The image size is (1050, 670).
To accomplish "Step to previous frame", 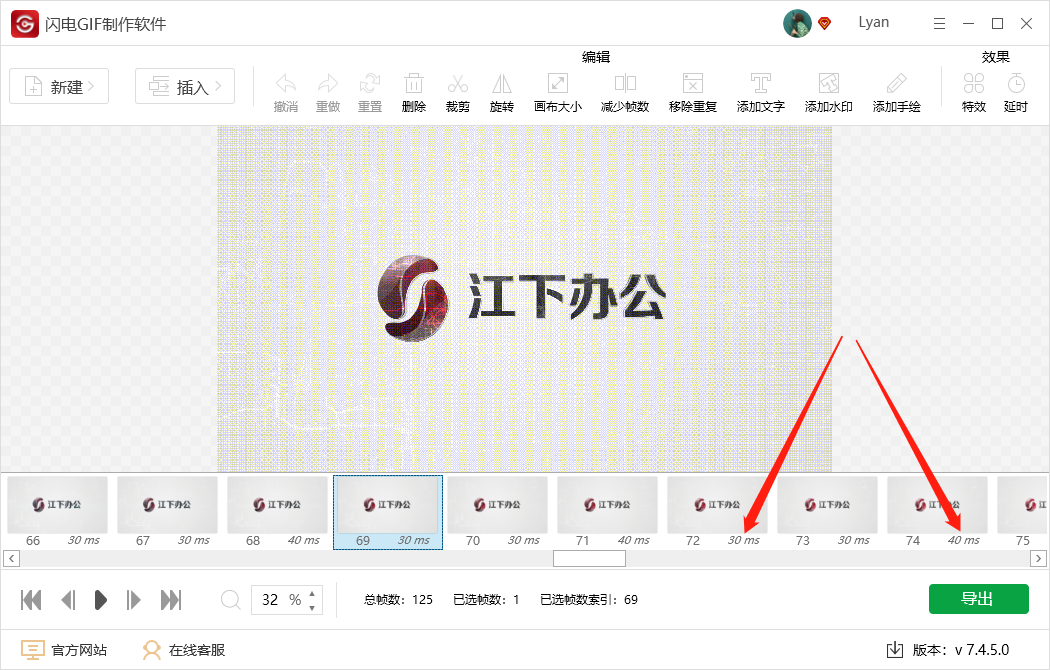I will (x=68, y=600).
